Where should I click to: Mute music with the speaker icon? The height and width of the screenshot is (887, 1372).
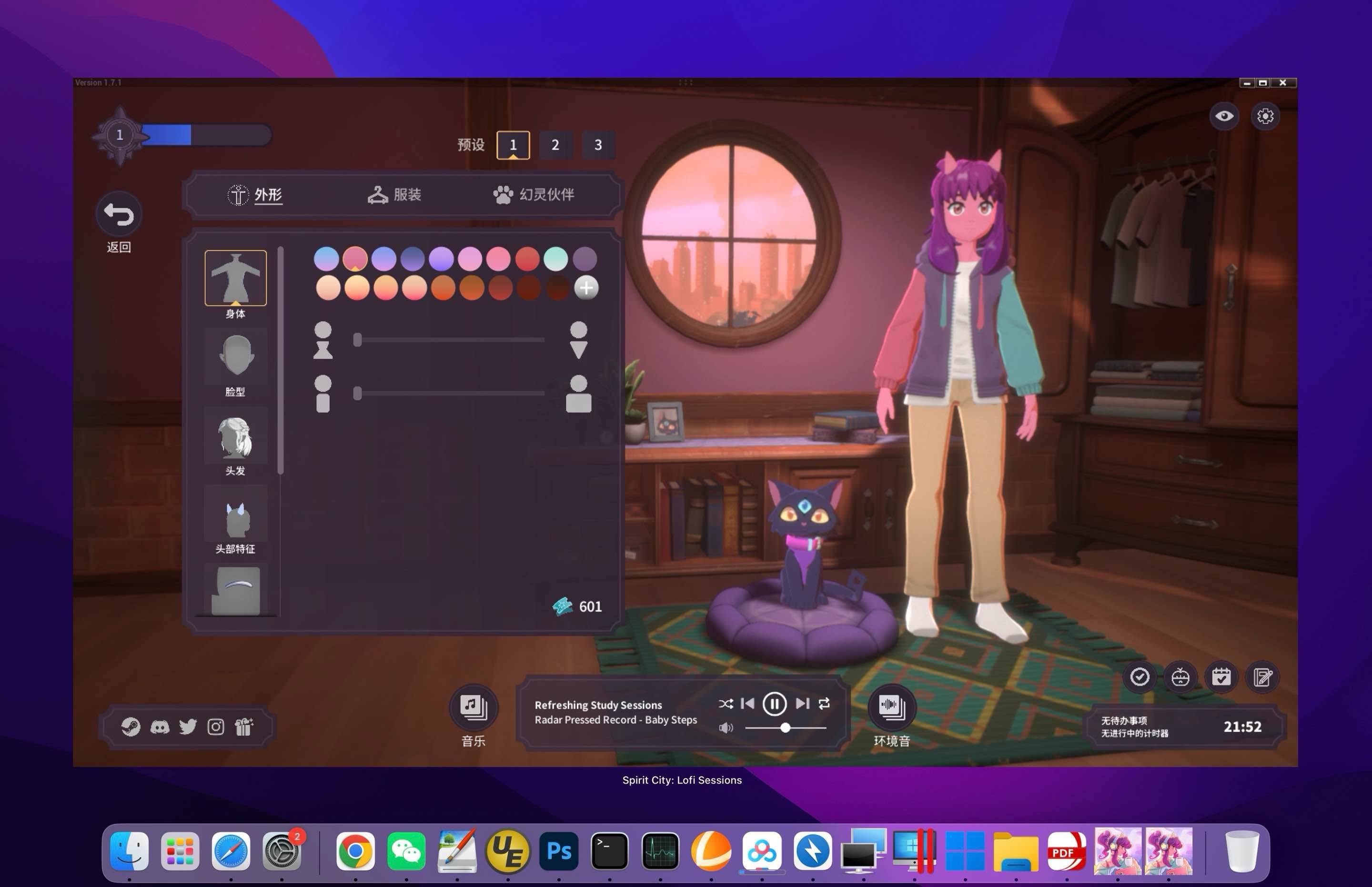(x=726, y=728)
